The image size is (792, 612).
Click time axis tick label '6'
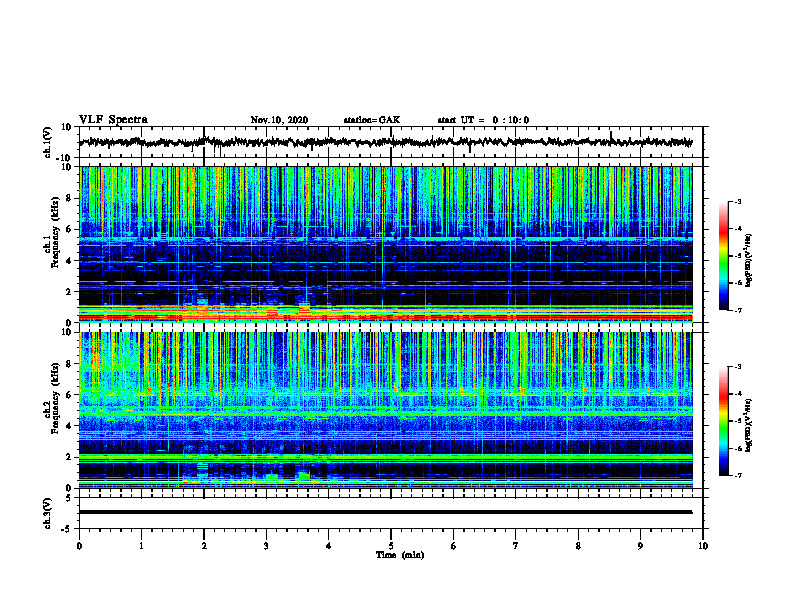[x=453, y=546]
